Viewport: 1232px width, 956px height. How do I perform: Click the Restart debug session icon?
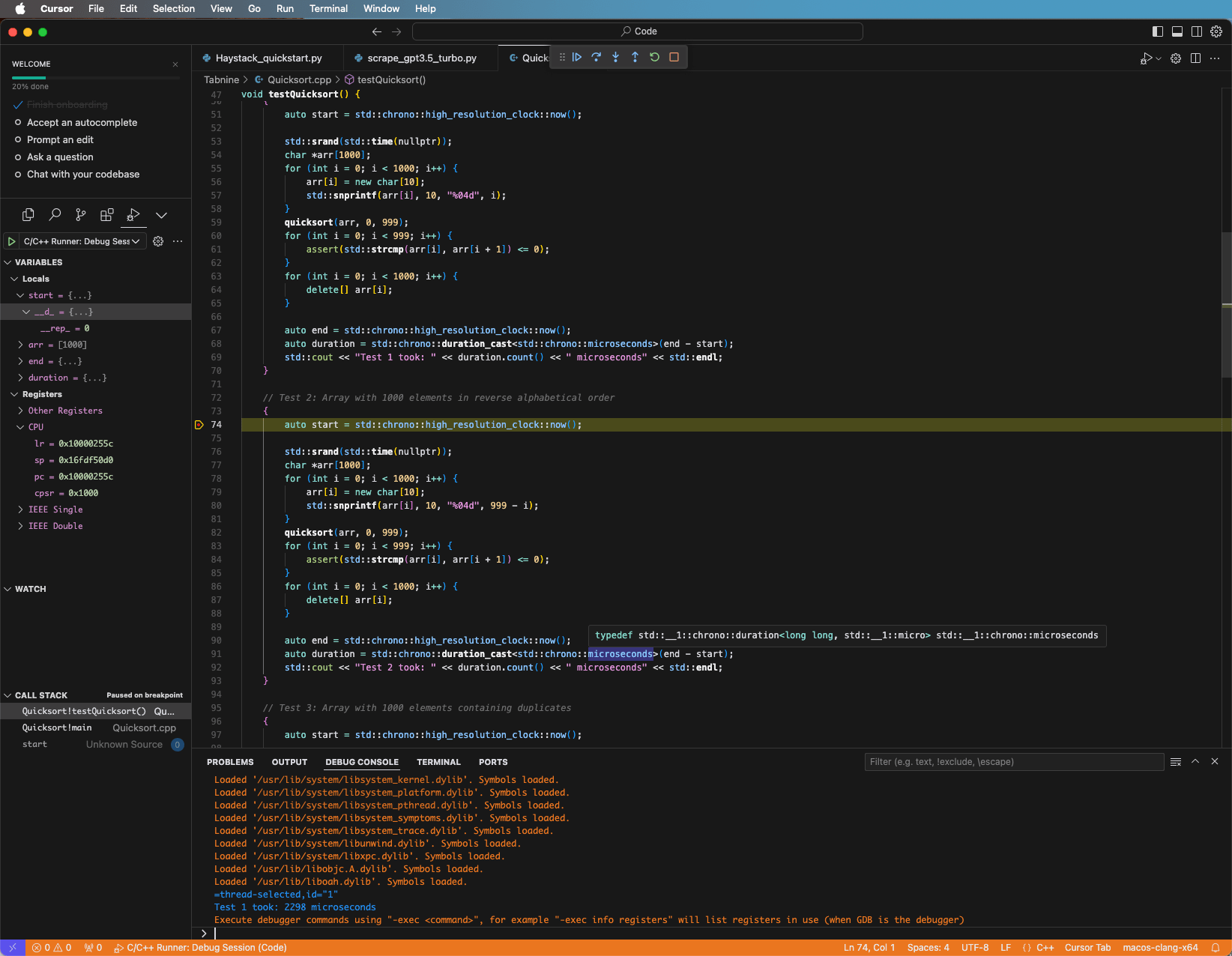point(653,57)
